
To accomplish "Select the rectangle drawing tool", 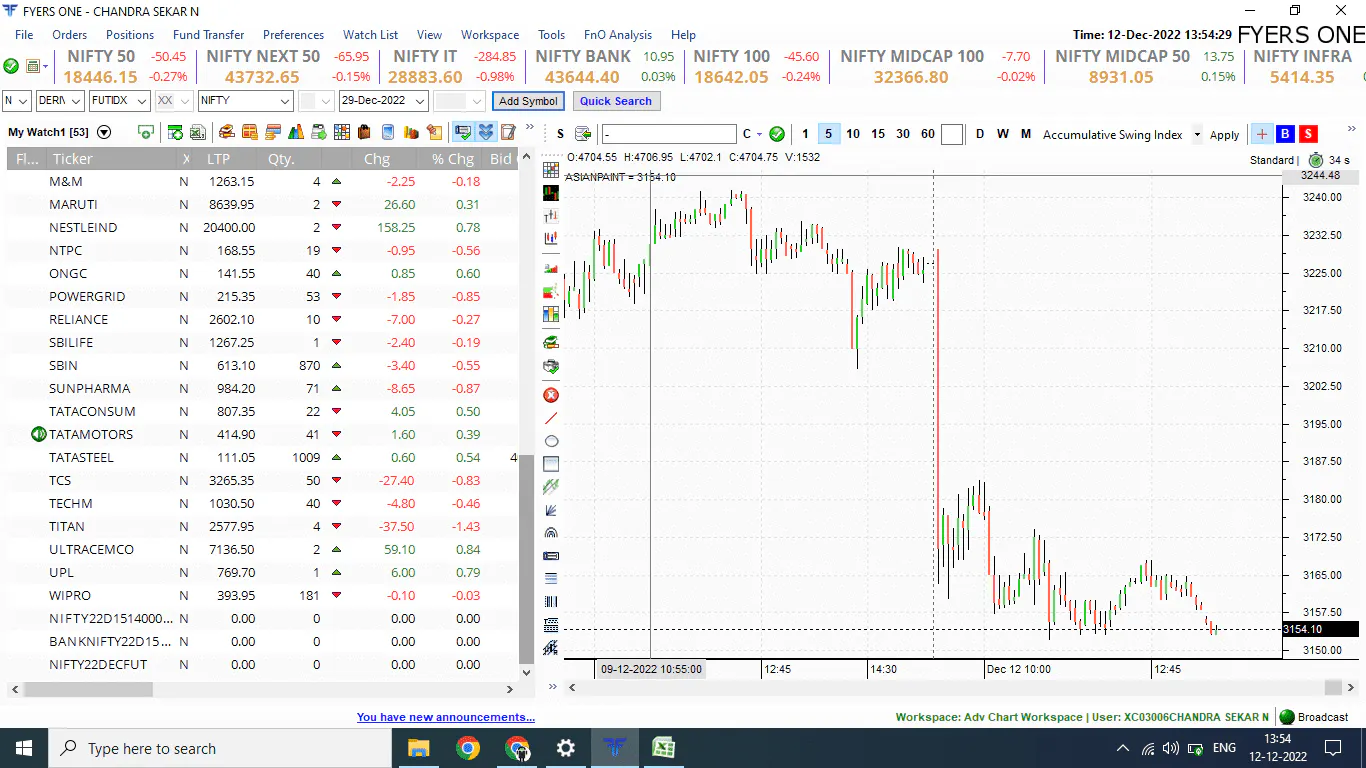I will [551, 464].
